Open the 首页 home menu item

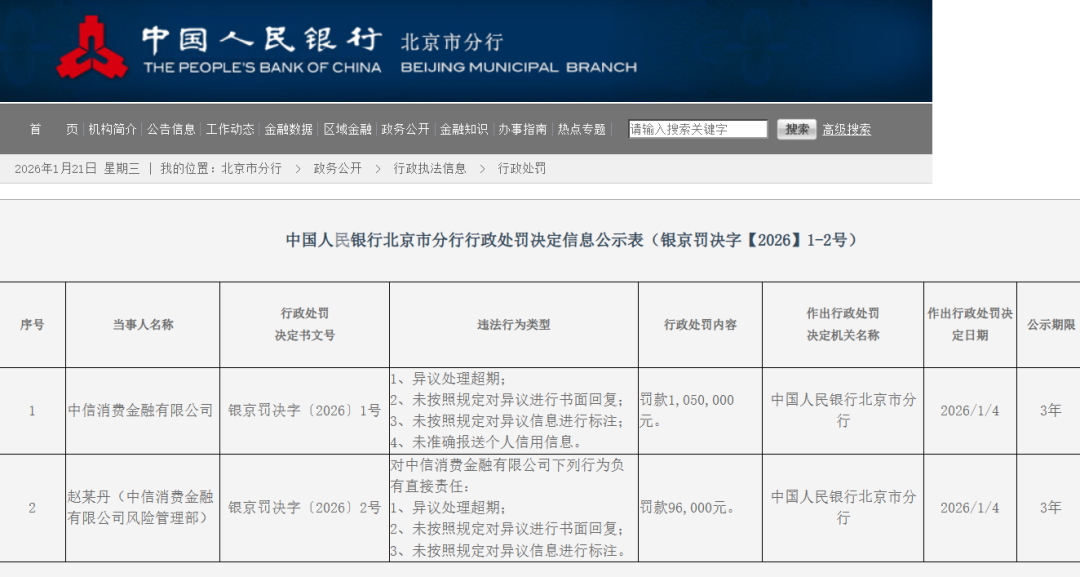(54, 129)
